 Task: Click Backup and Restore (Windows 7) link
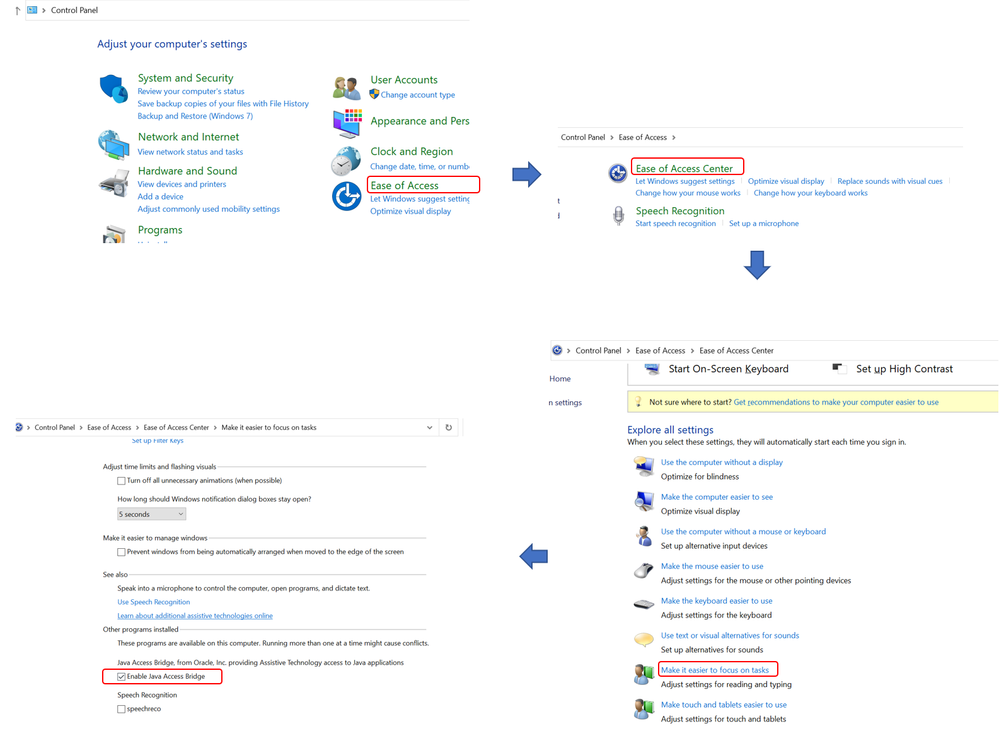[x=195, y=116]
